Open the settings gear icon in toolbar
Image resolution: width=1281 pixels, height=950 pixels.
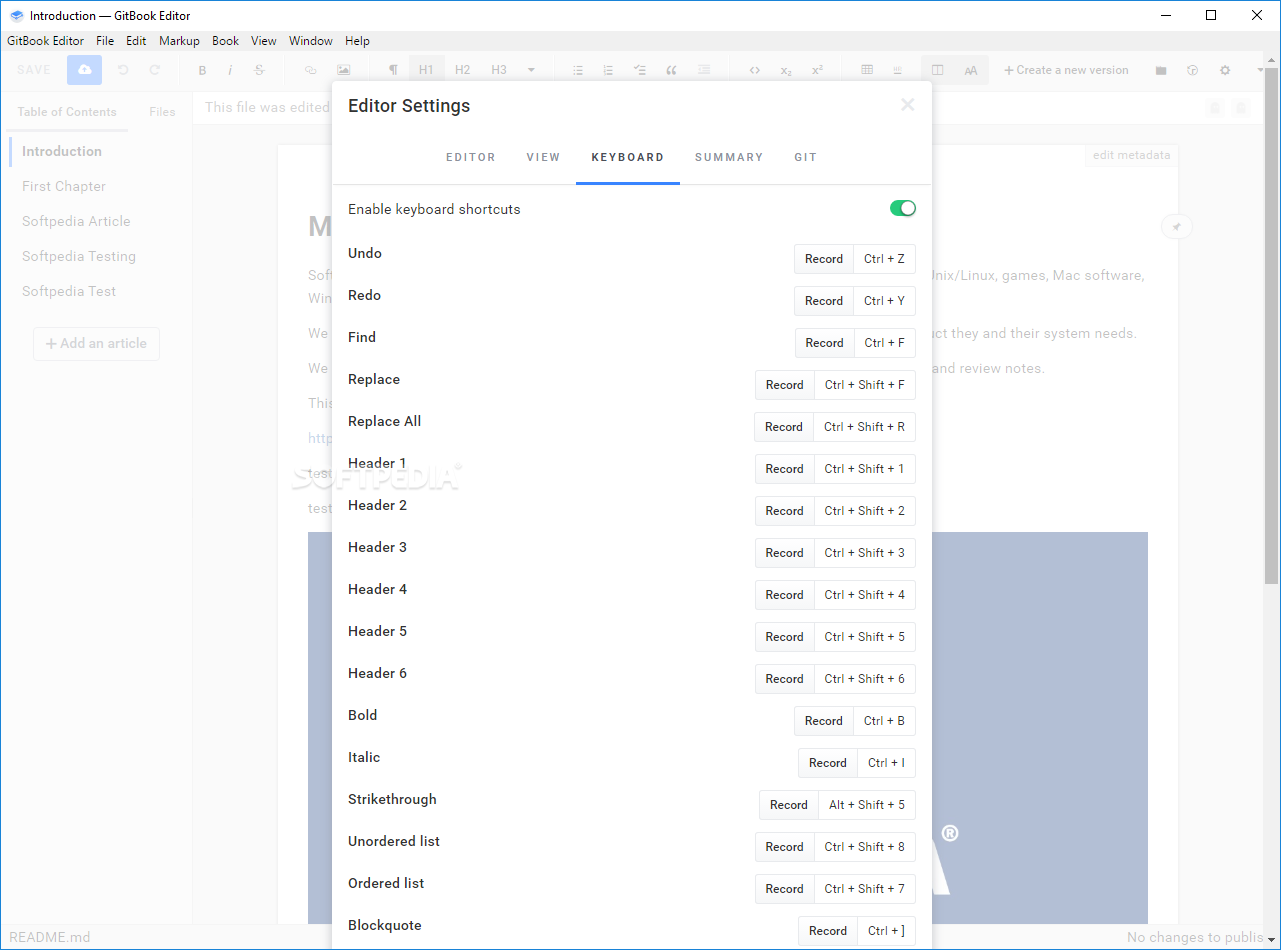tap(1225, 70)
